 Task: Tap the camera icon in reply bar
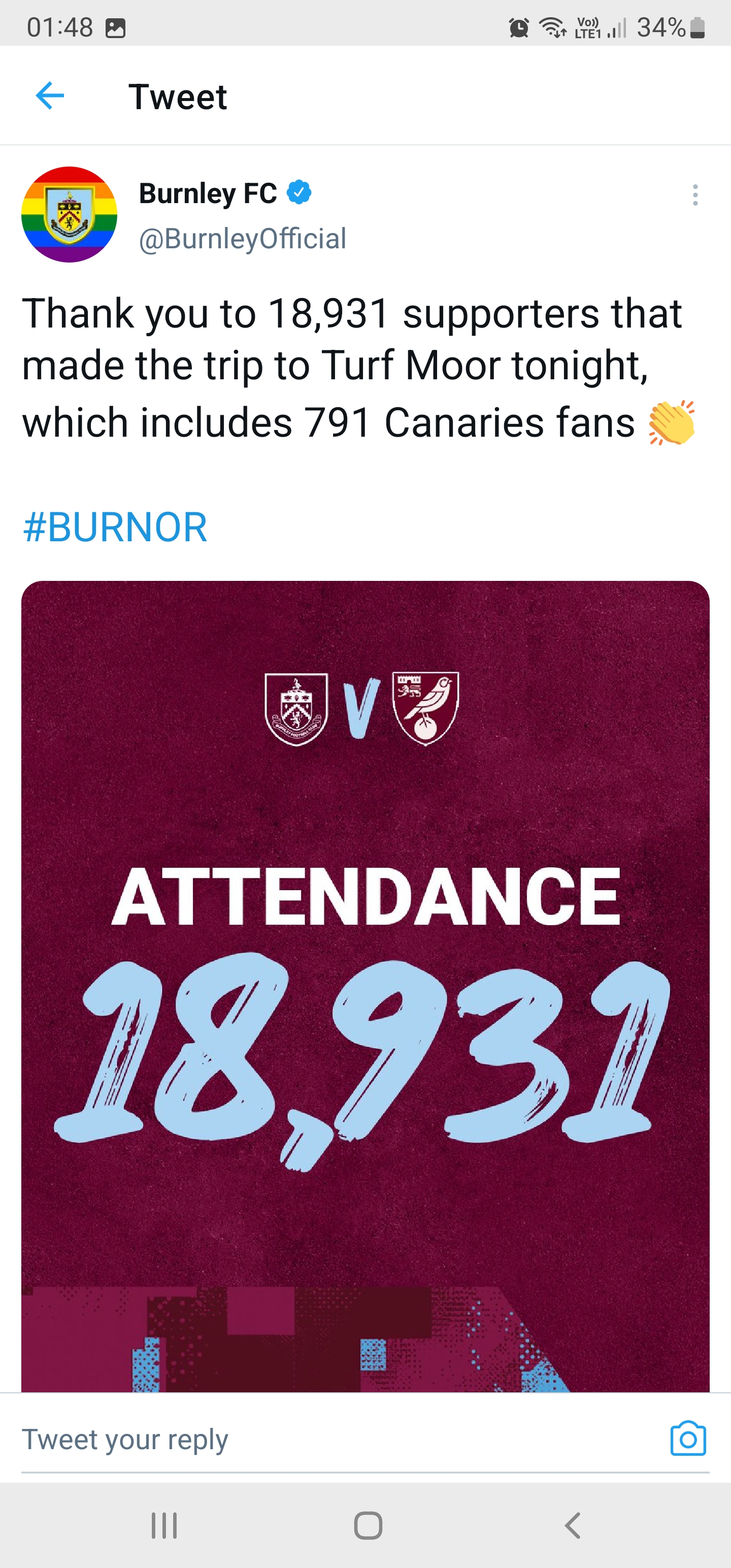coord(688,1439)
